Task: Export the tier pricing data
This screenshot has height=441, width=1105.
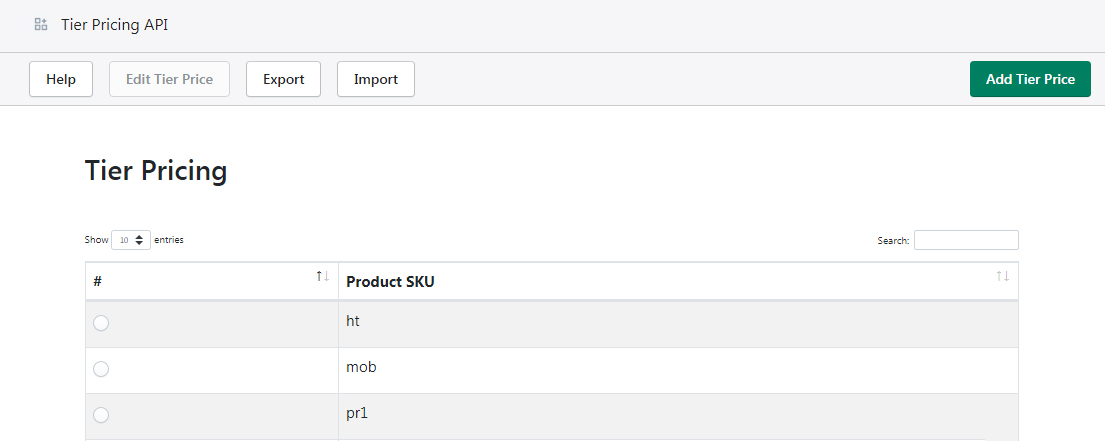Action: pyautogui.click(x=283, y=79)
